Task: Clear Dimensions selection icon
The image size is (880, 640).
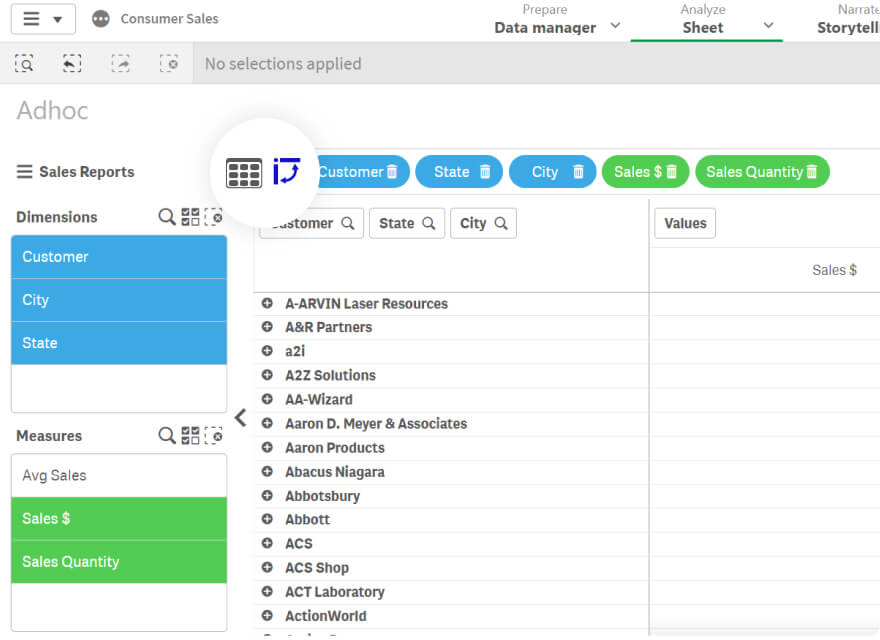Action: [x=213, y=217]
